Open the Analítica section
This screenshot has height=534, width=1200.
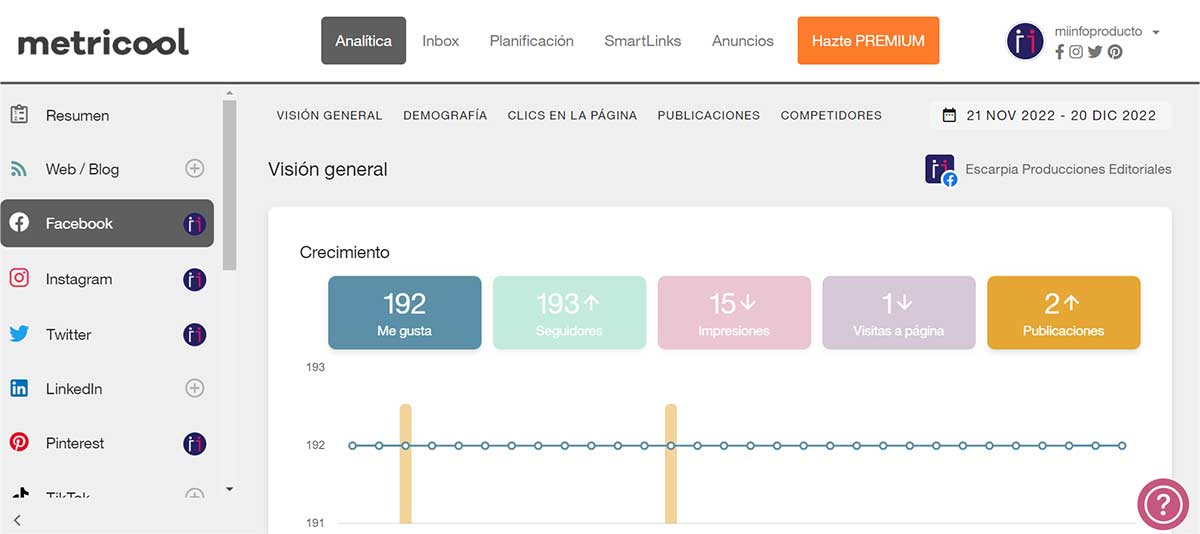(363, 41)
